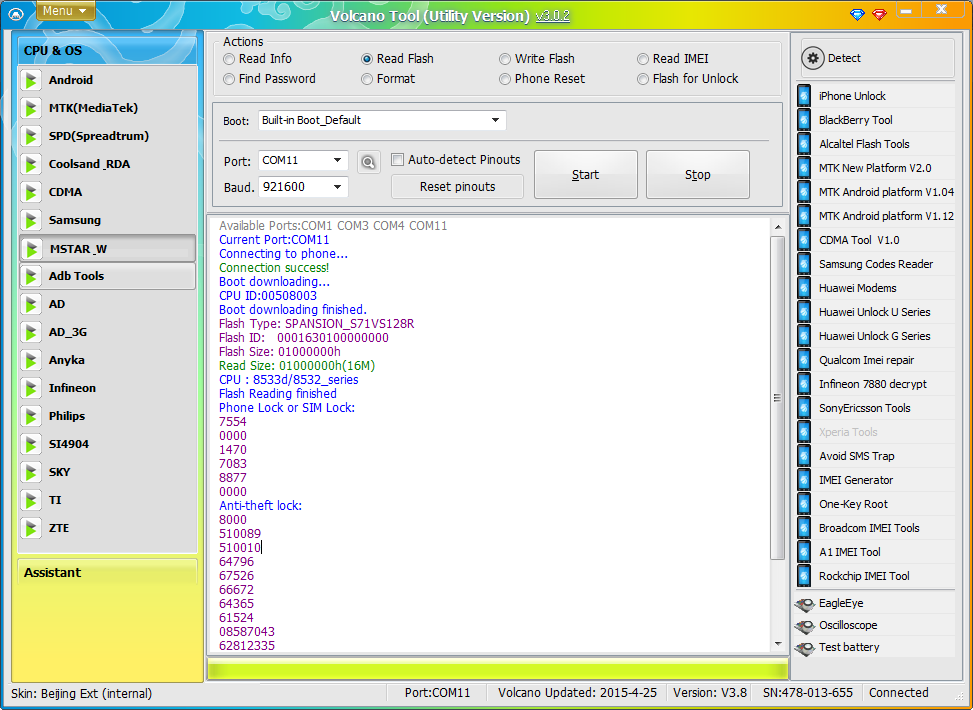Click the Avoid SMS Trap icon
Screen dimensions: 973x710
[x=804, y=456]
